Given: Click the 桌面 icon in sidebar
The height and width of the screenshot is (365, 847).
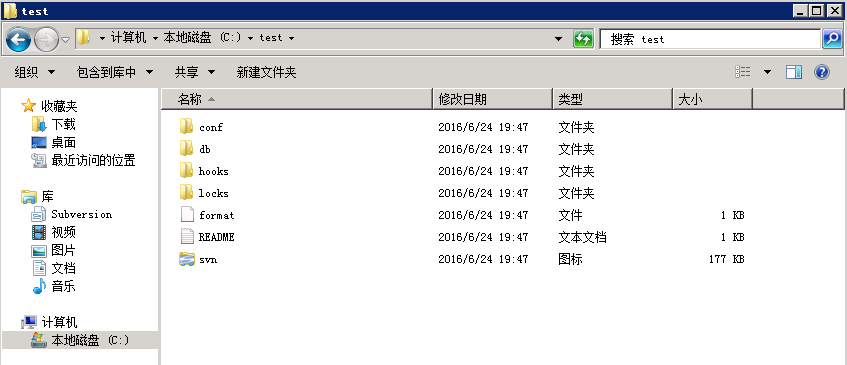Looking at the screenshot, I should point(39,143).
